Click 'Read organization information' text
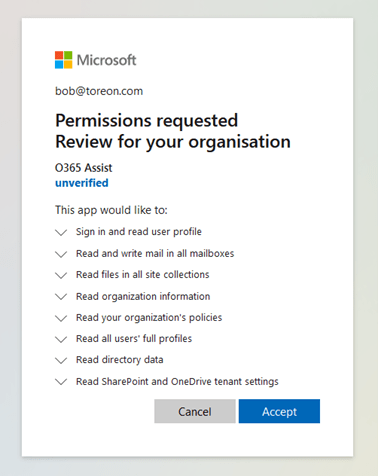The width and height of the screenshot is (378, 476). coord(143,296)
